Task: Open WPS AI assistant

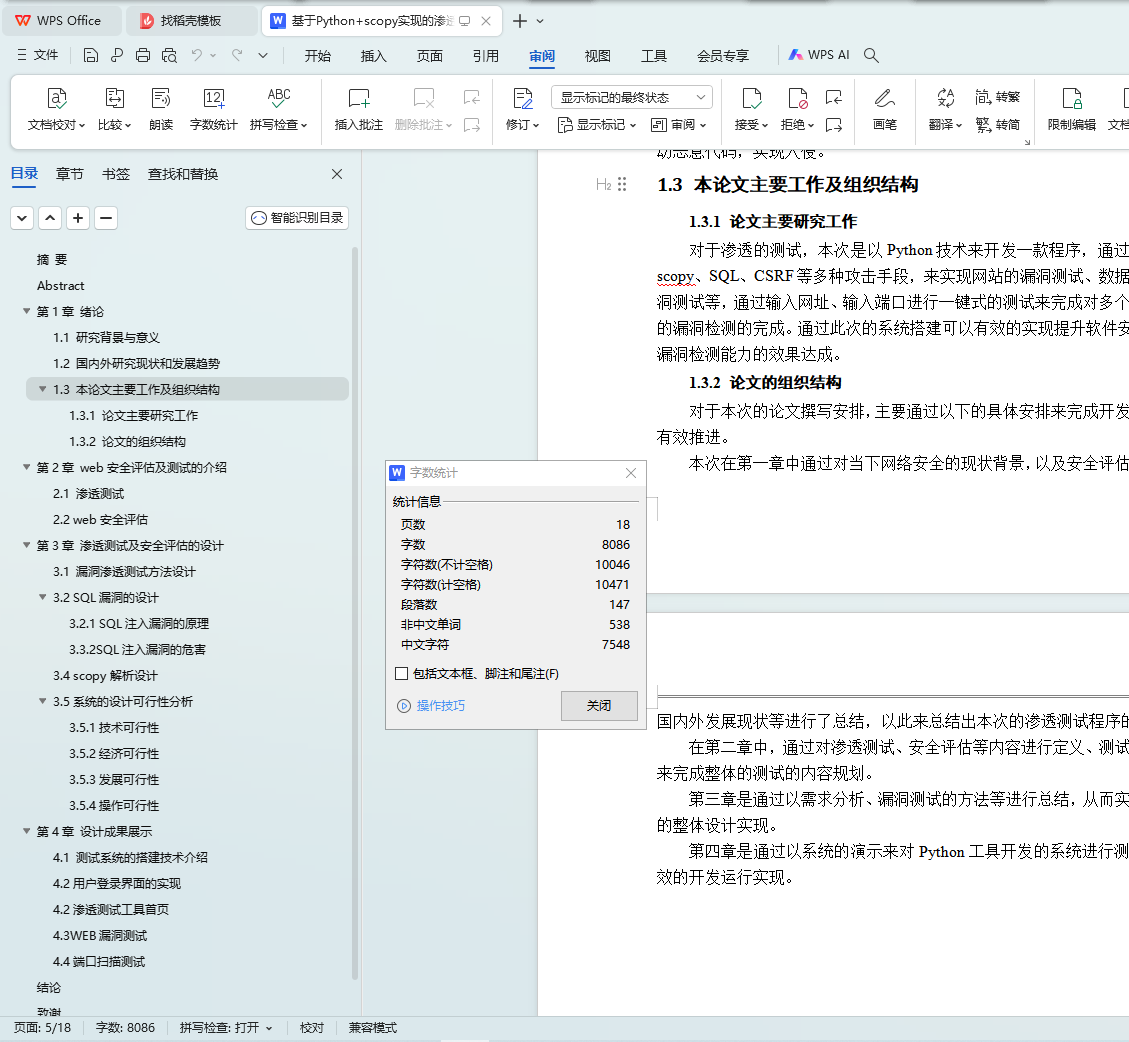Action: 819,55
